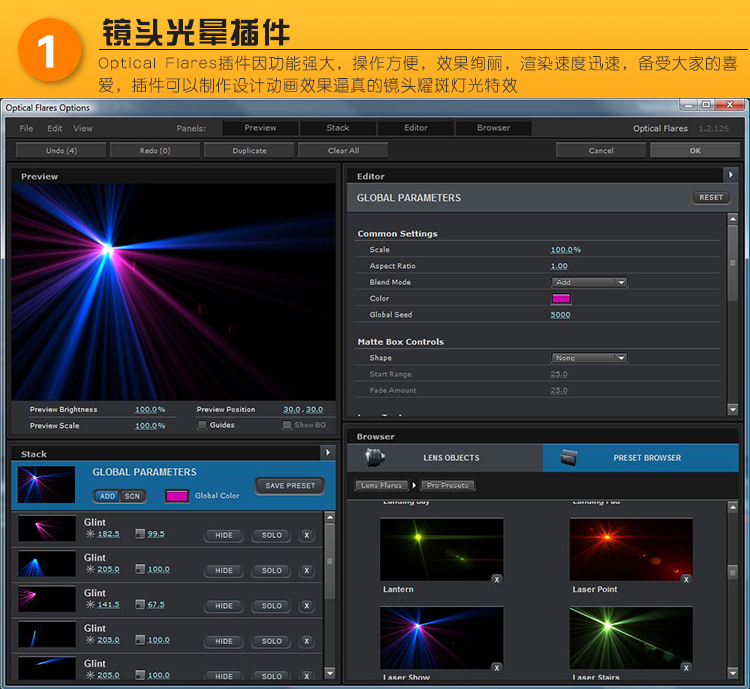Click brightness star icon of Glint 141.5

click(90, 605)
